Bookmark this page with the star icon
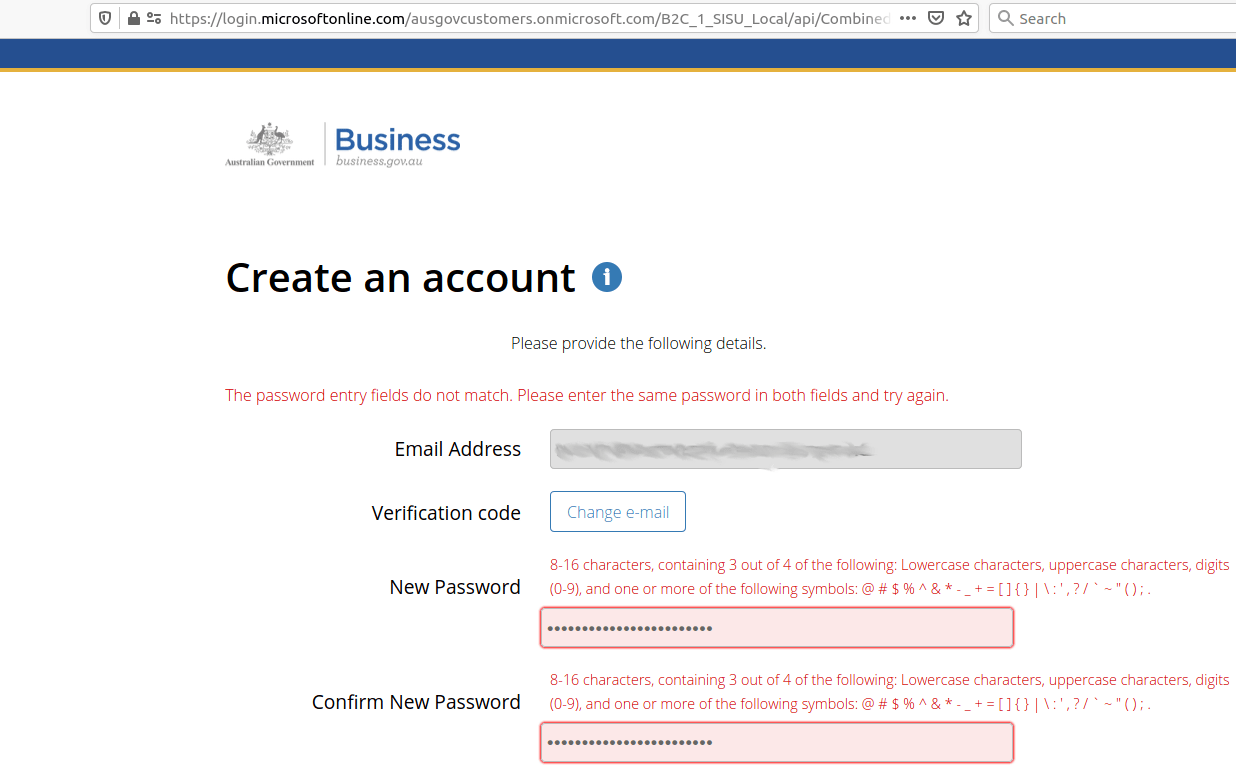 (x=963, y=17)
